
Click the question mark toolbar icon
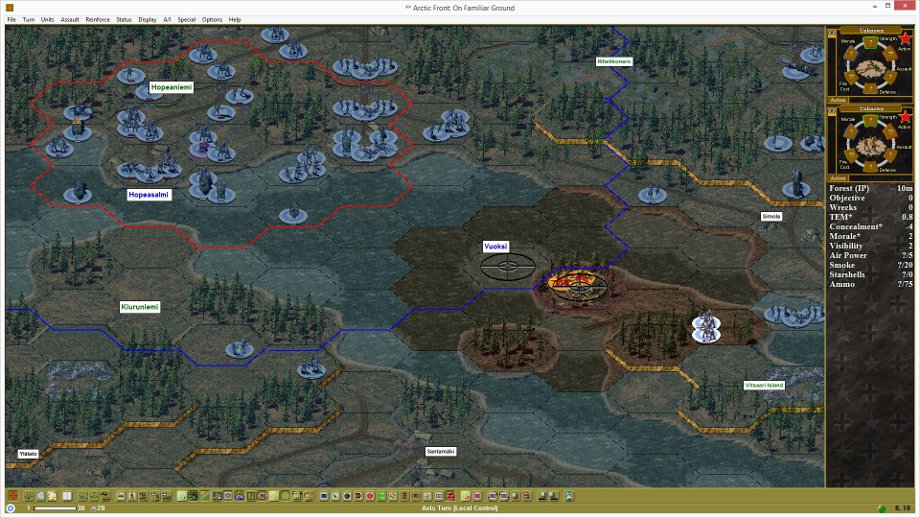pyautogui.click(x=251, y=496)
